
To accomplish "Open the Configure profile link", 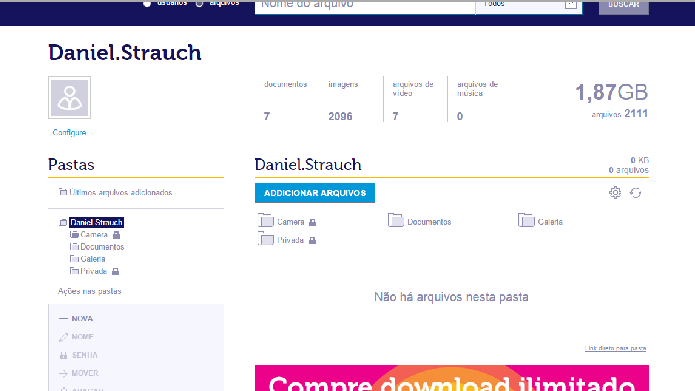I will coord(69,133).
